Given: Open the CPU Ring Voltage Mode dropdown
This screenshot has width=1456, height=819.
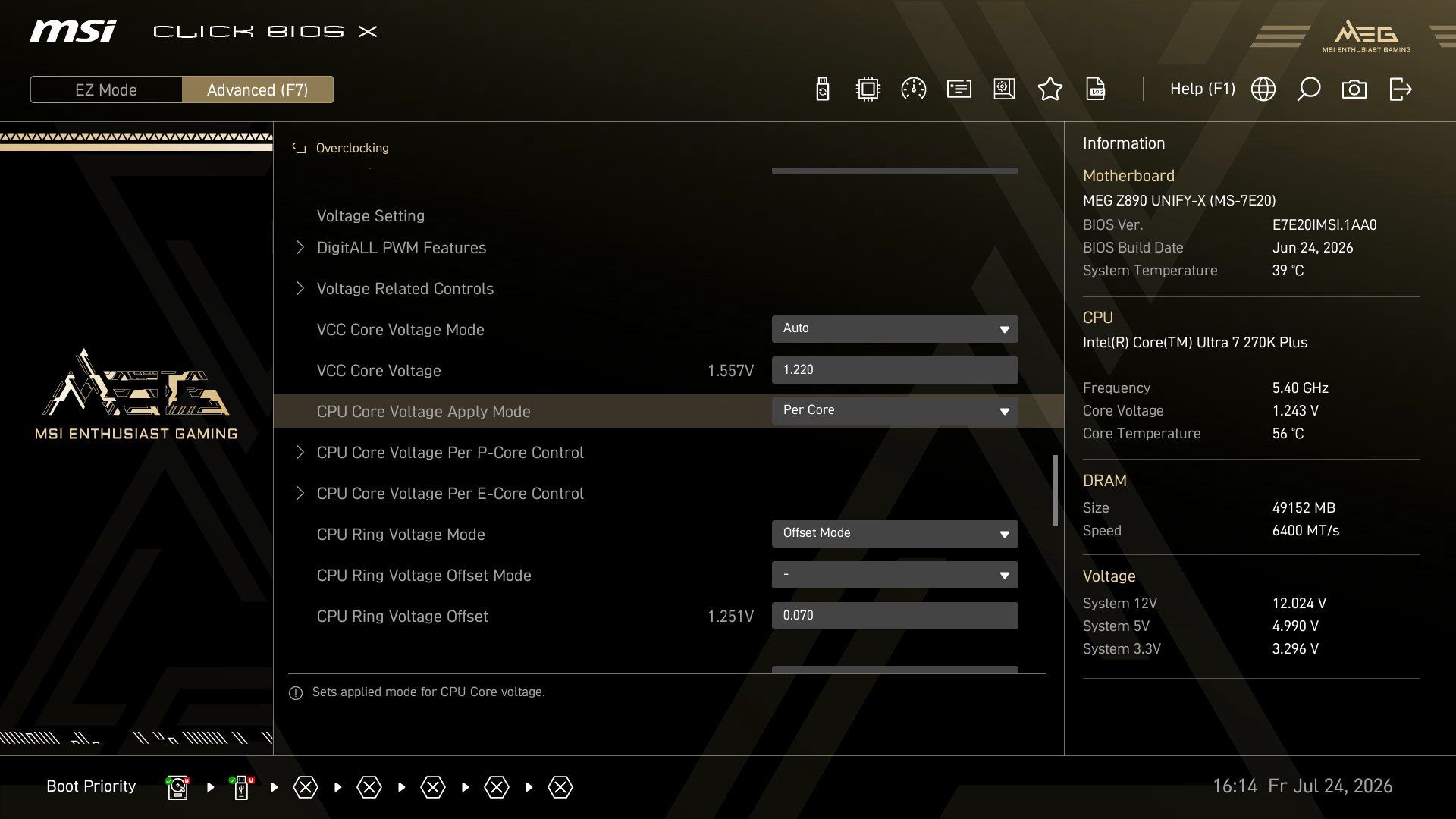Looking at the screenshot, I should [x=895, y=534].
